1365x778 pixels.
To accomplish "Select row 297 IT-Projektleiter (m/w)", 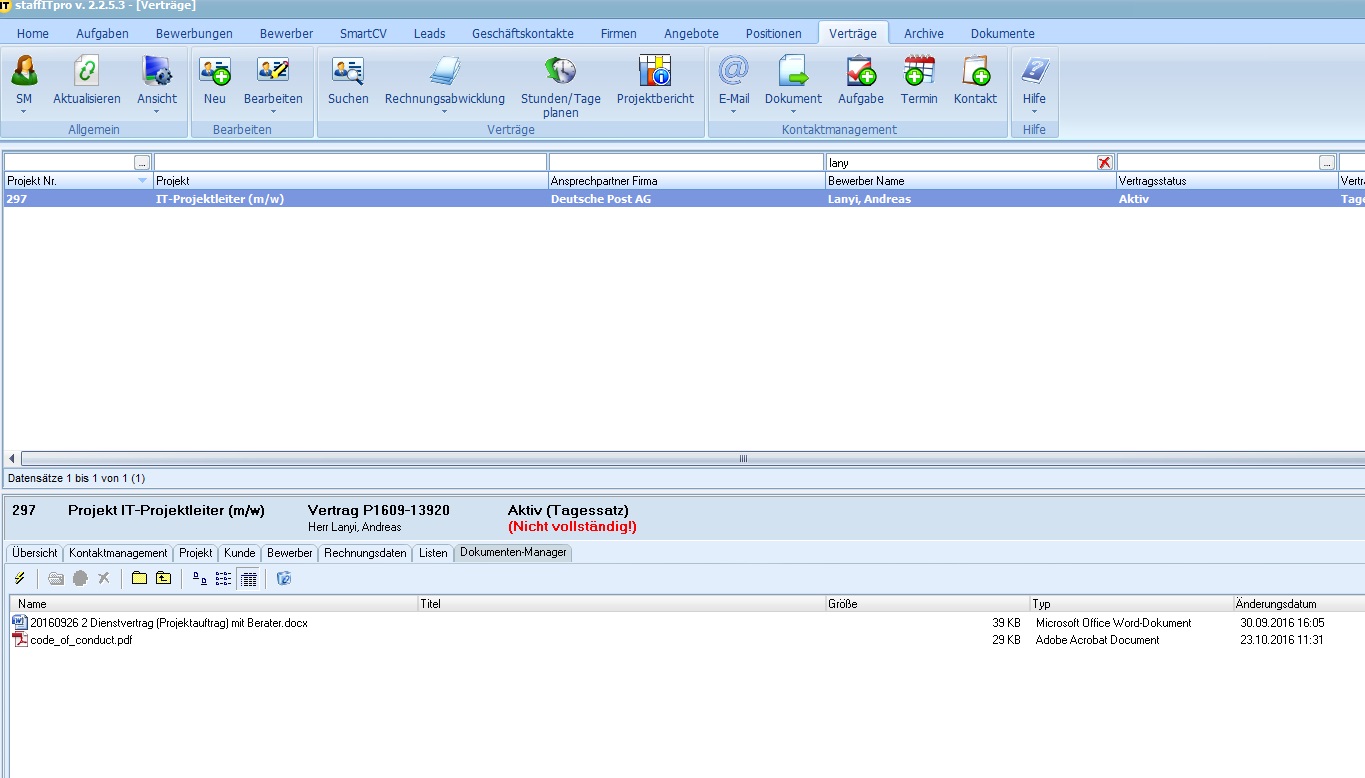I will [x=684, y=199].
